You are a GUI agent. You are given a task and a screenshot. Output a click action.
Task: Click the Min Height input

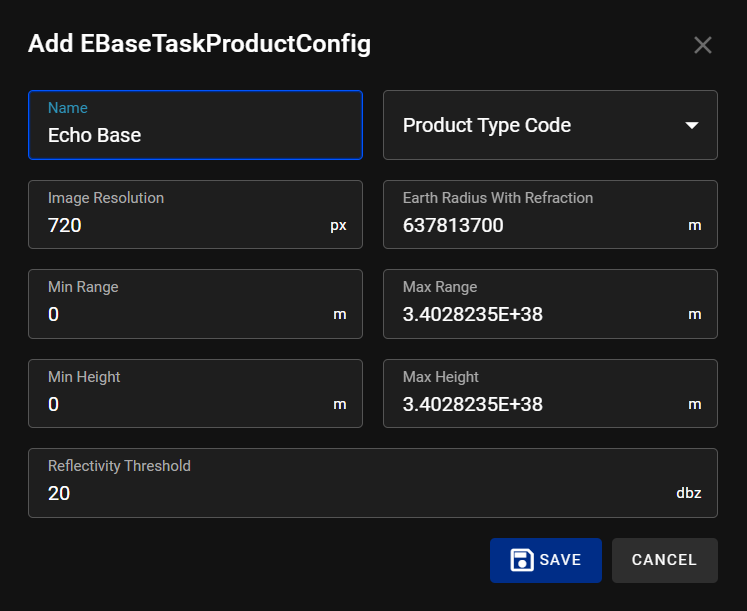180,404
